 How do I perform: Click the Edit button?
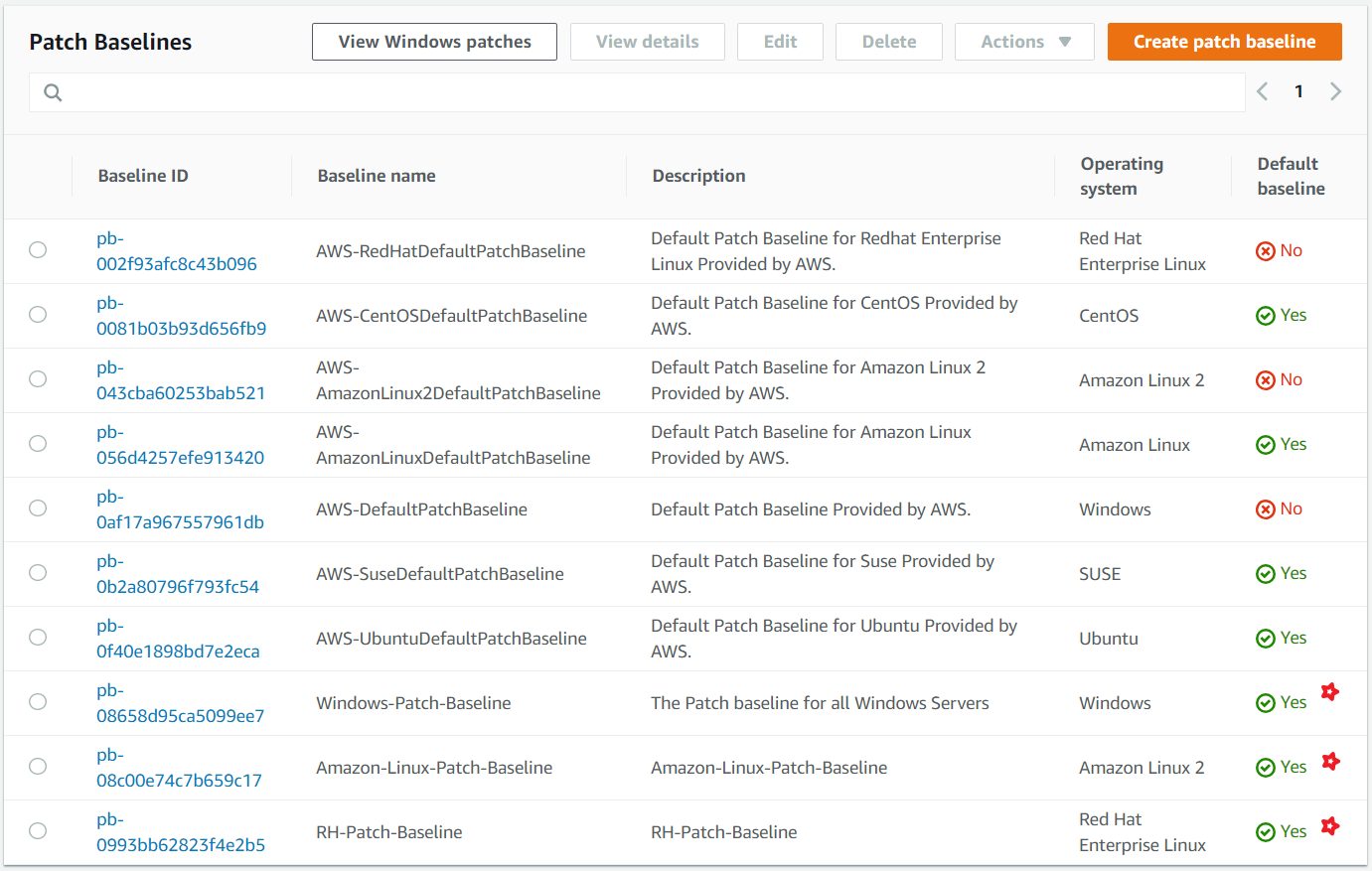pos(780,42)
